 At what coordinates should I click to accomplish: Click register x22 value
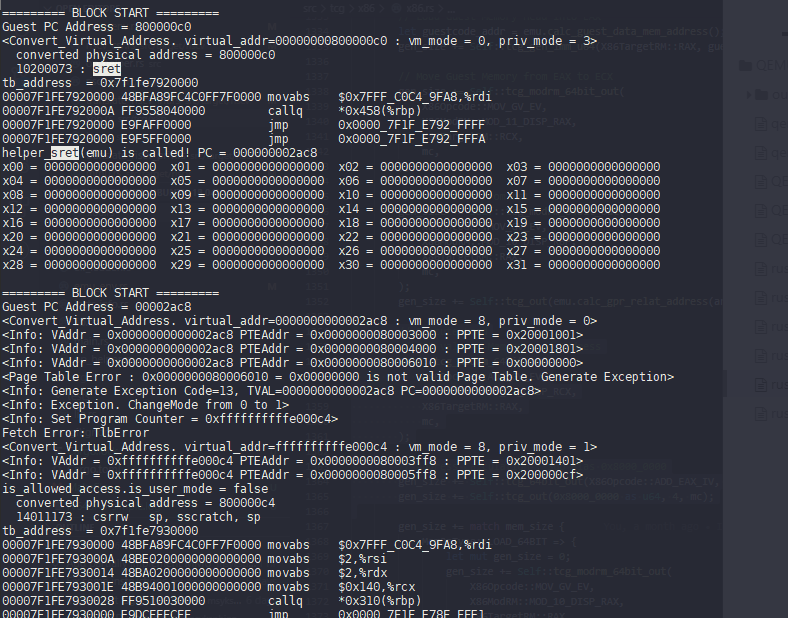(436, 237)
